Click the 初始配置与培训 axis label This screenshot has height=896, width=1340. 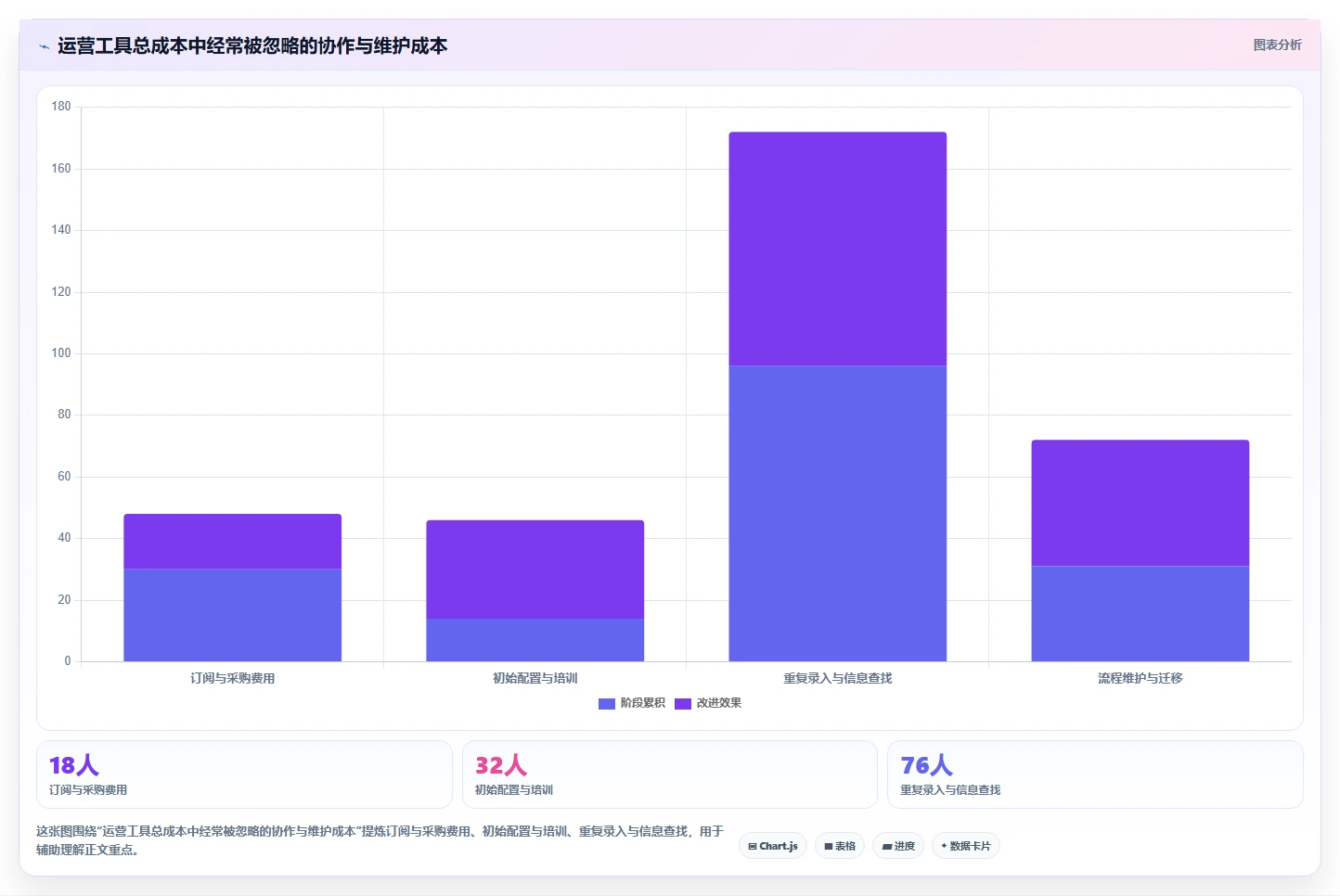[x=535, y=678]
